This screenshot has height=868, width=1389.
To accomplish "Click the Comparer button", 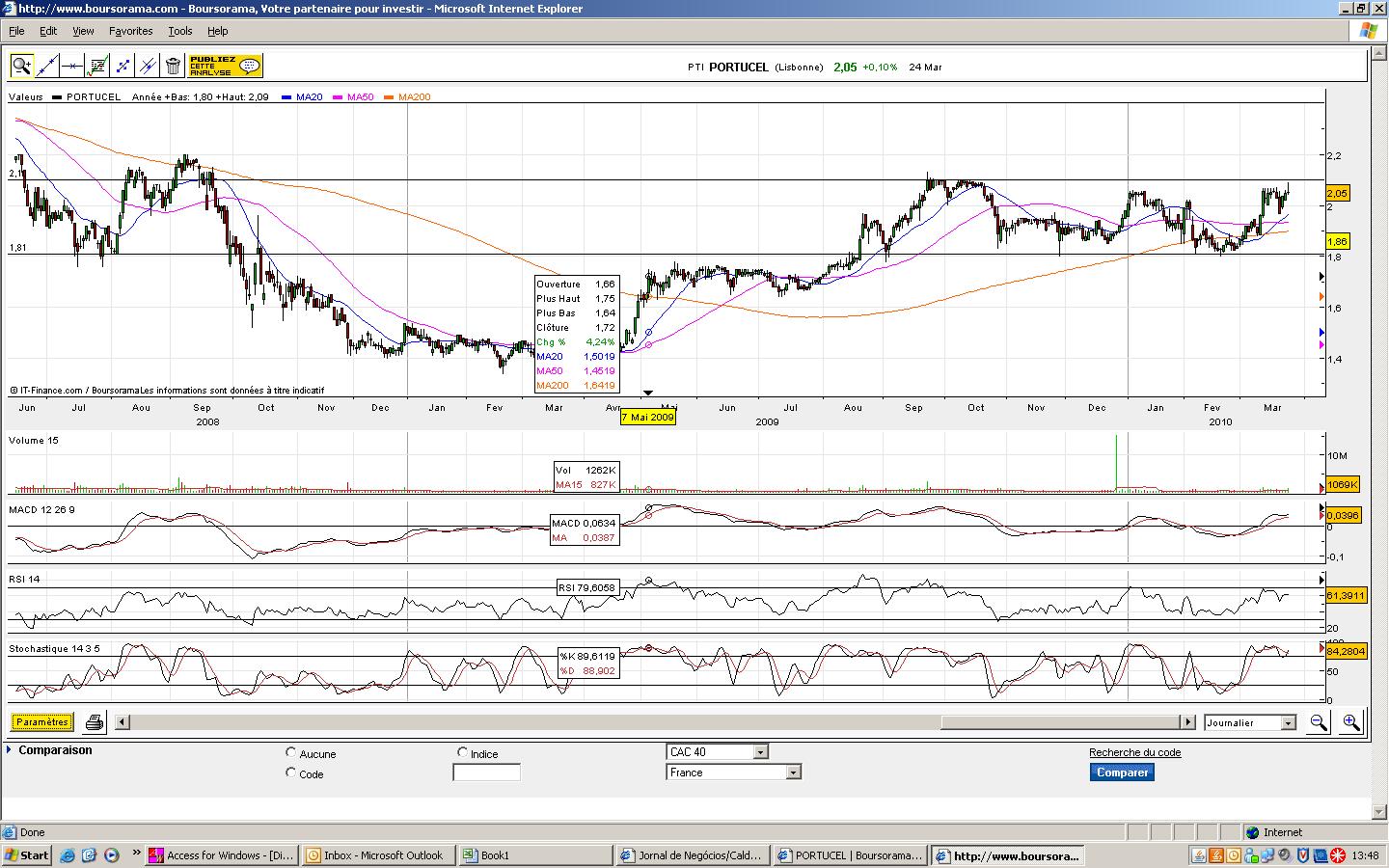I will pos(1123,772).
